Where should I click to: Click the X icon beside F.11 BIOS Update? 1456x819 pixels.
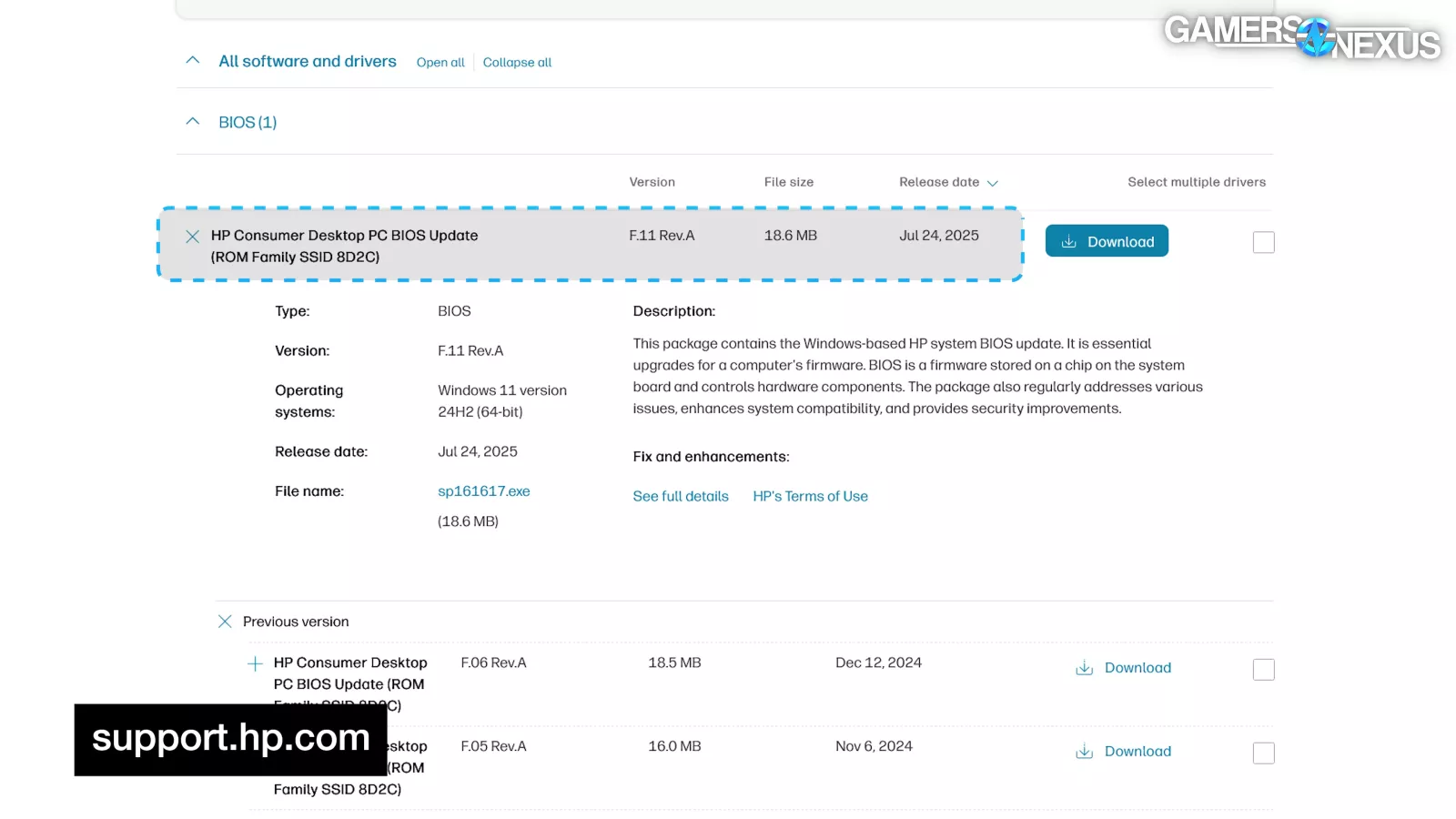coord(192,237)
